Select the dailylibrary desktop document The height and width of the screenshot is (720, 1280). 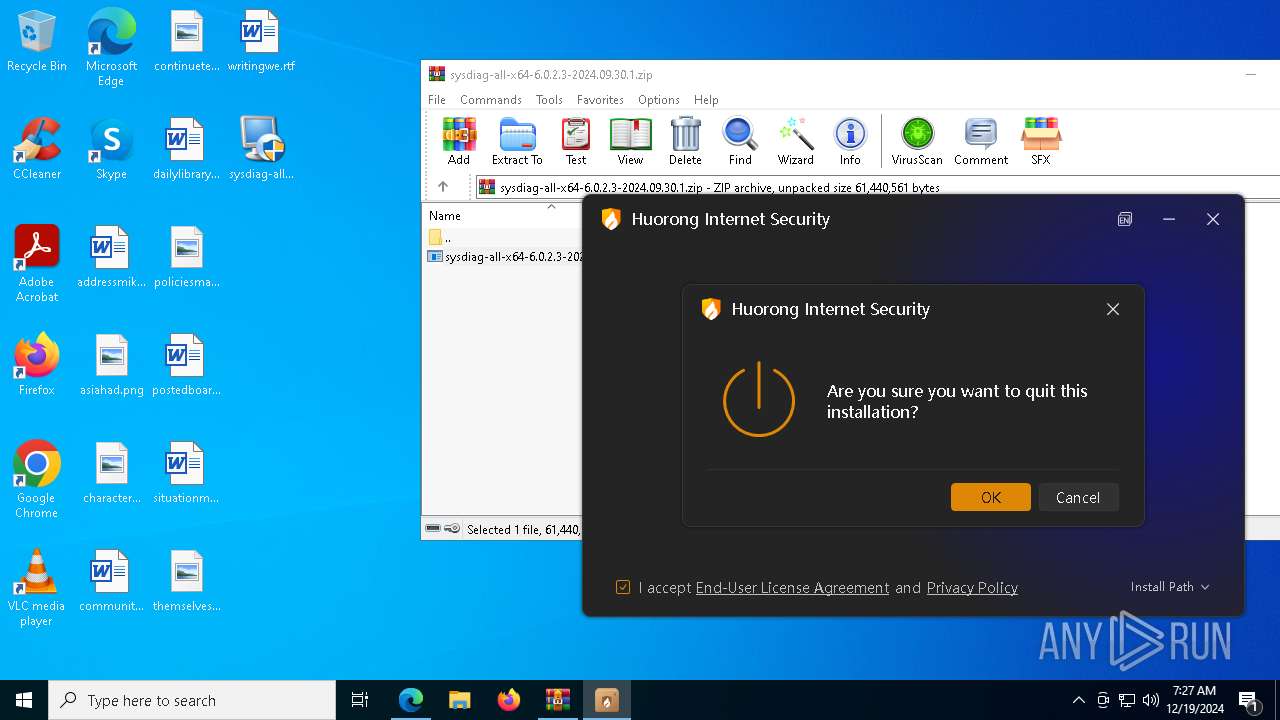click(186, 148)
